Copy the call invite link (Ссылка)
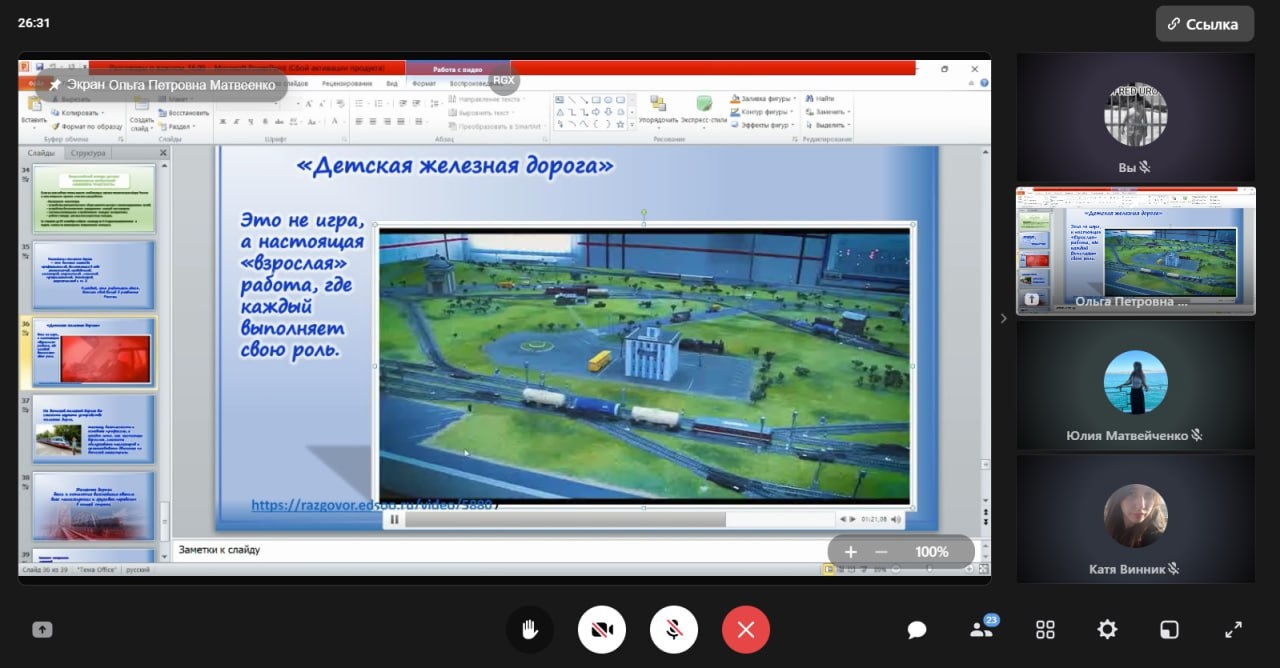1280x668 pixels. point(1204,24)
